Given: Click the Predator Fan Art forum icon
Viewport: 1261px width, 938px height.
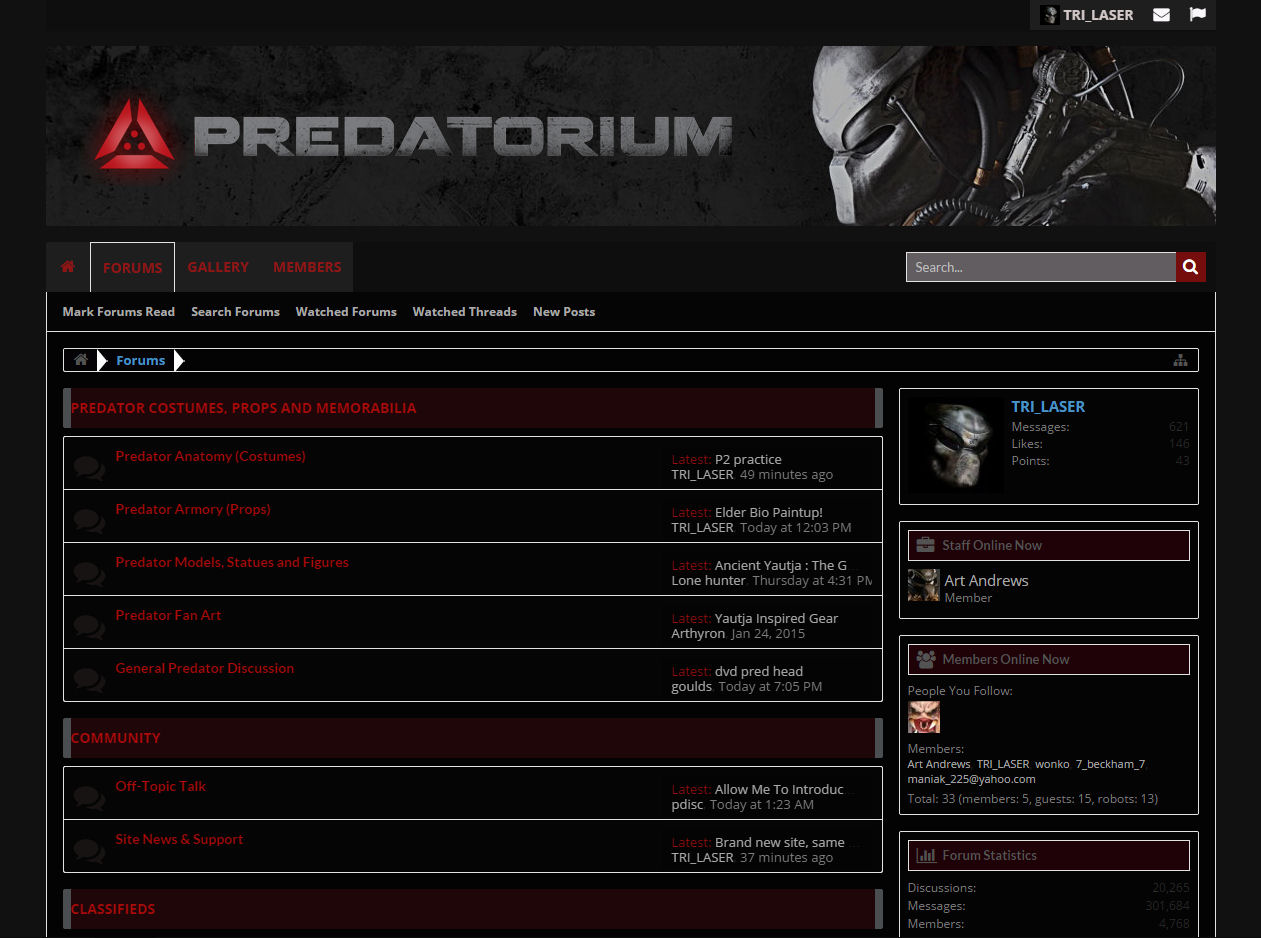Looking at the screenshot, I should point(89,626).
